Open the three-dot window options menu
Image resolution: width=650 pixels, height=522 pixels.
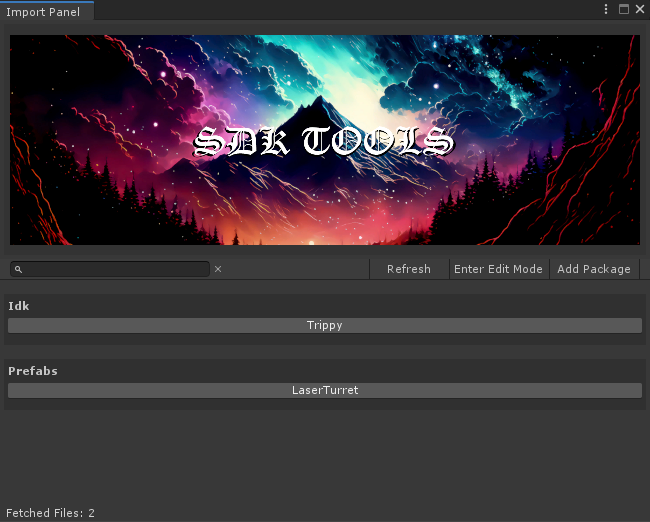[606, 9]
